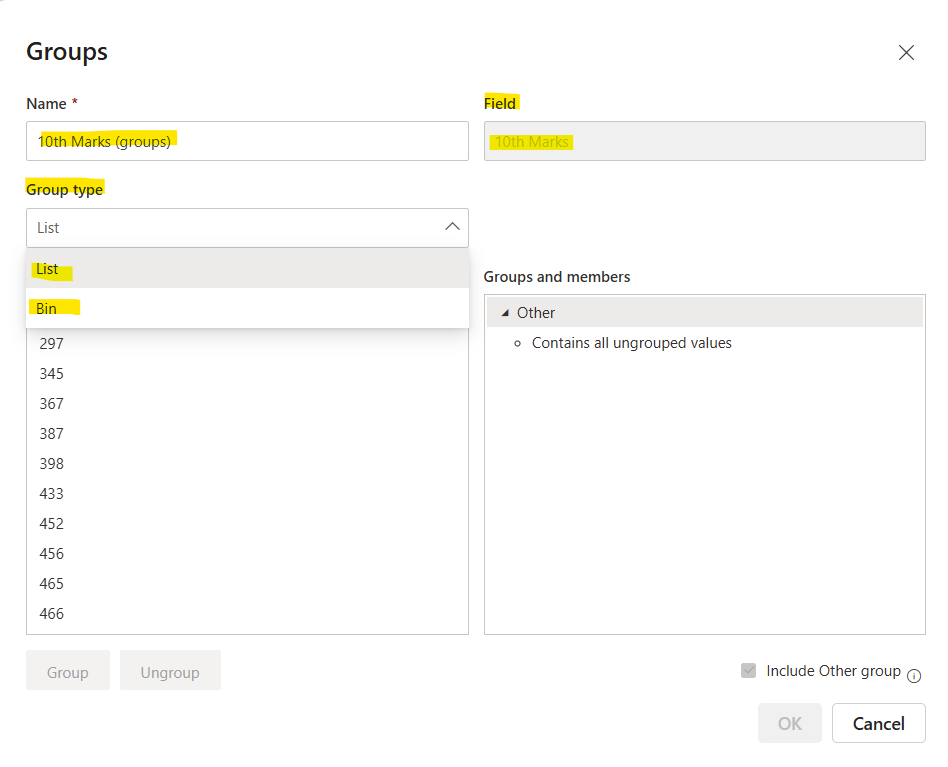Select the Other group under Groups and members
This screenshot has width=948, height=767.
(x=536, y=312)
